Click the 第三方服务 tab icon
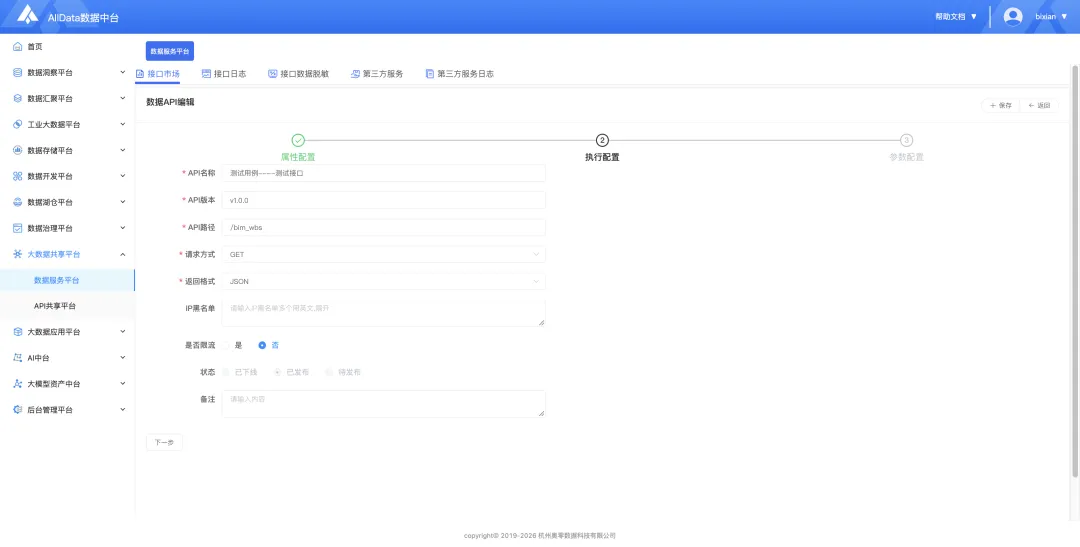Image resolution: width=1080 pixels, height=547 pixels. click(355, 74)
